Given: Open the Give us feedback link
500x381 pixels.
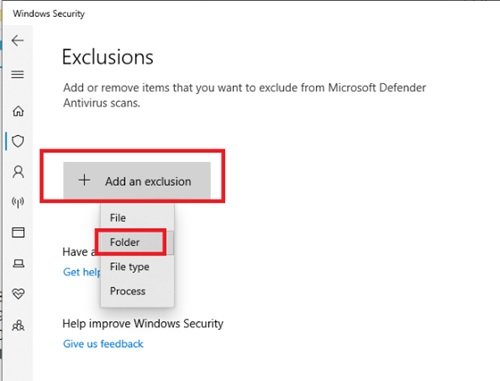Looking at the screenshot, I should (103, 344).
